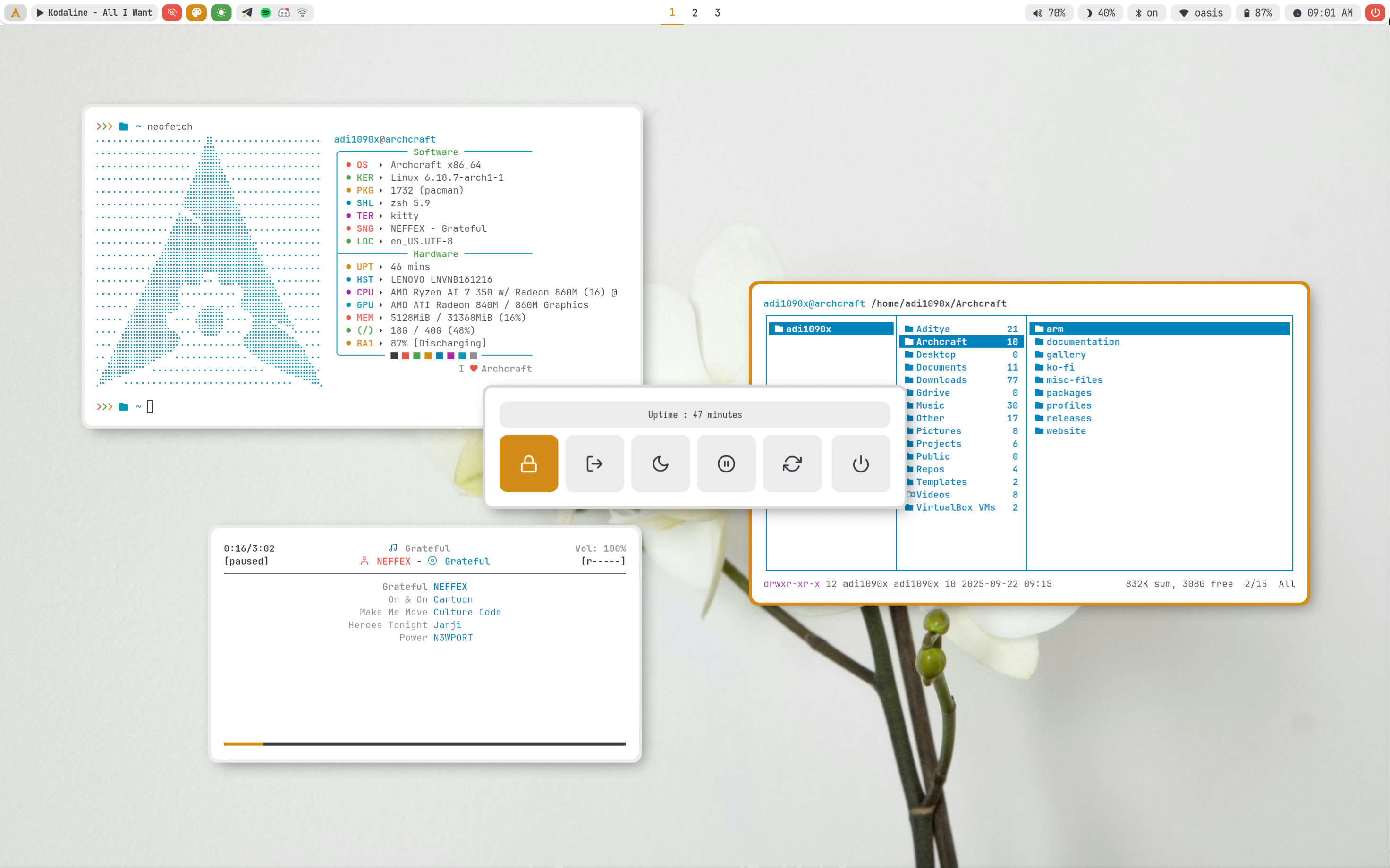The image size is (1390, 868).
Task: Open the Archcraft launcher menu icon
Action: tap(16, 13)
